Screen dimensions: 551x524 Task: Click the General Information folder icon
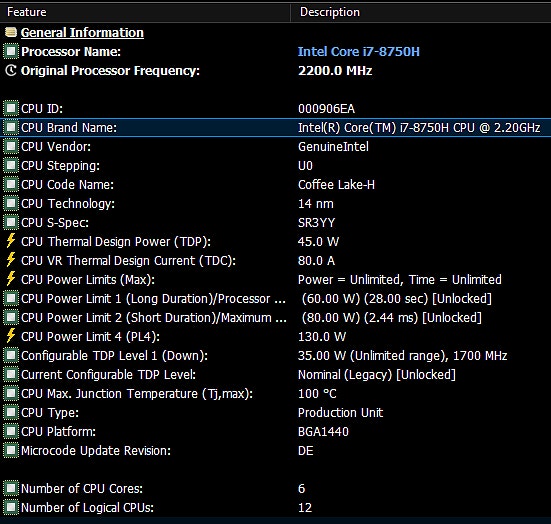pos(11,32)
